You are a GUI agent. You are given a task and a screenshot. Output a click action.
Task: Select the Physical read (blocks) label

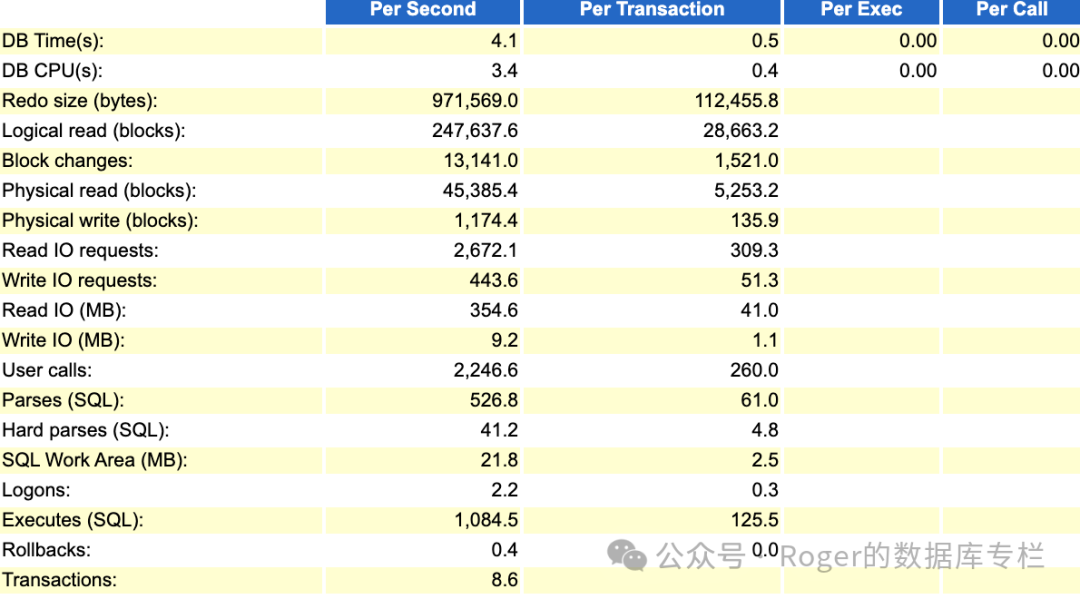click(x=98, y=191)
